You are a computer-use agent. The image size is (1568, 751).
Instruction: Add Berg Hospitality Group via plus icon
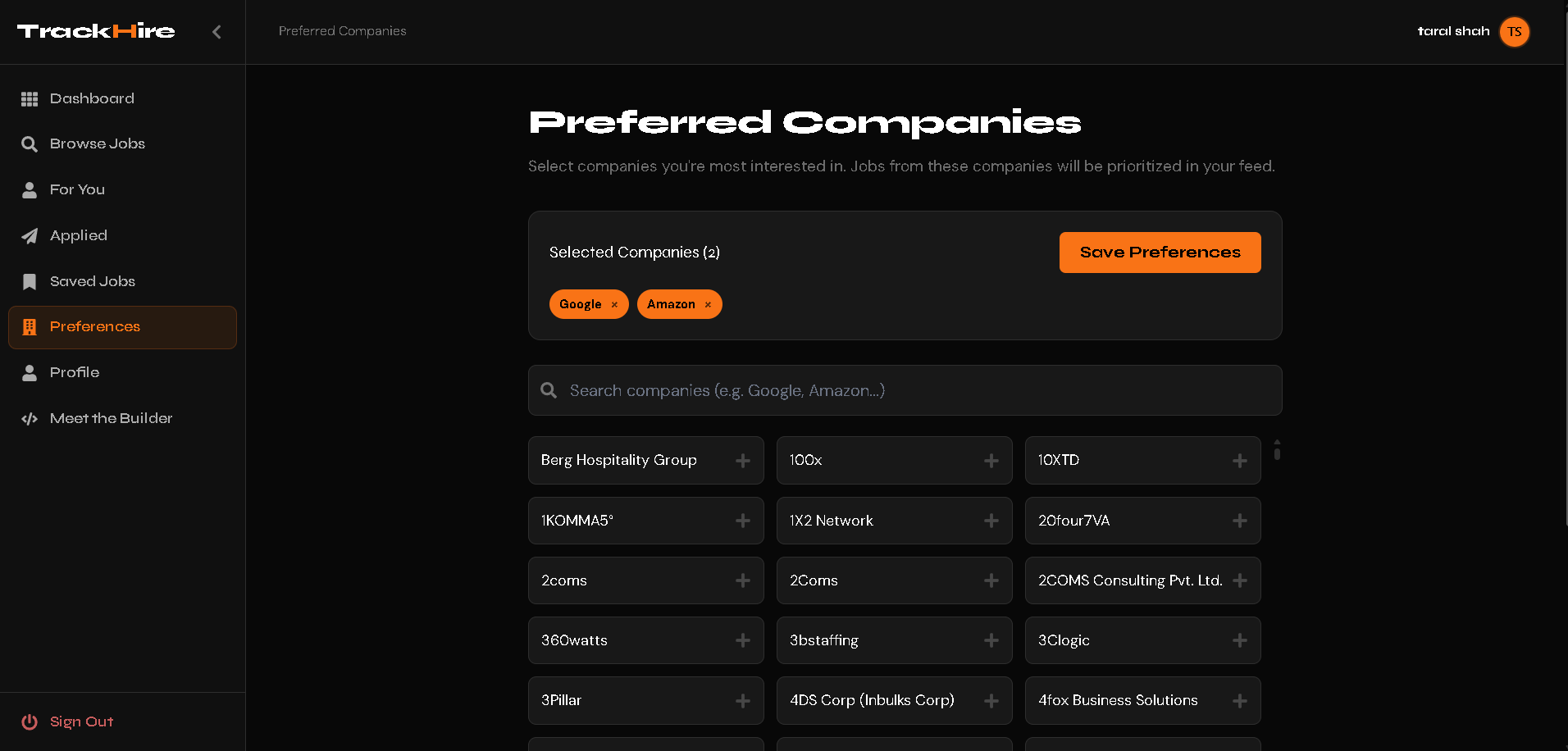click(742, 460)
